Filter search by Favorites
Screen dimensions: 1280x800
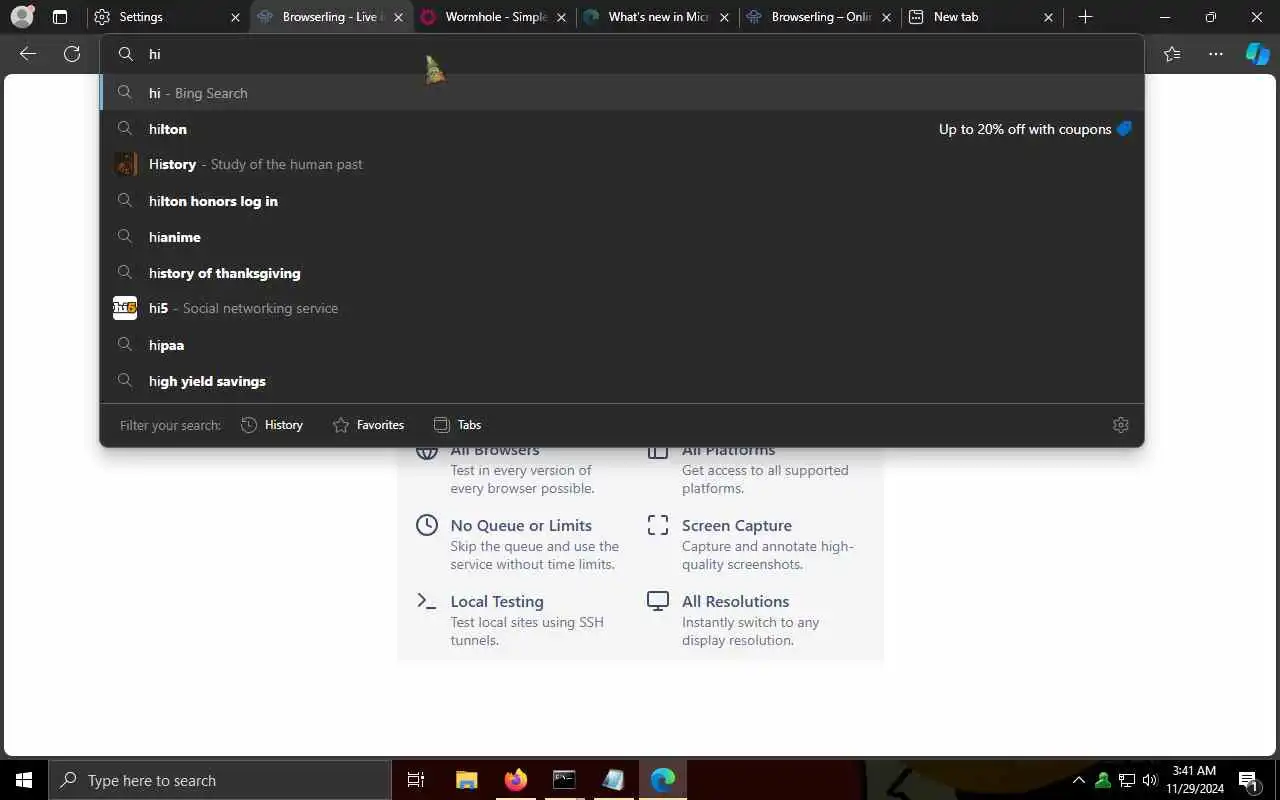[368, 425]
